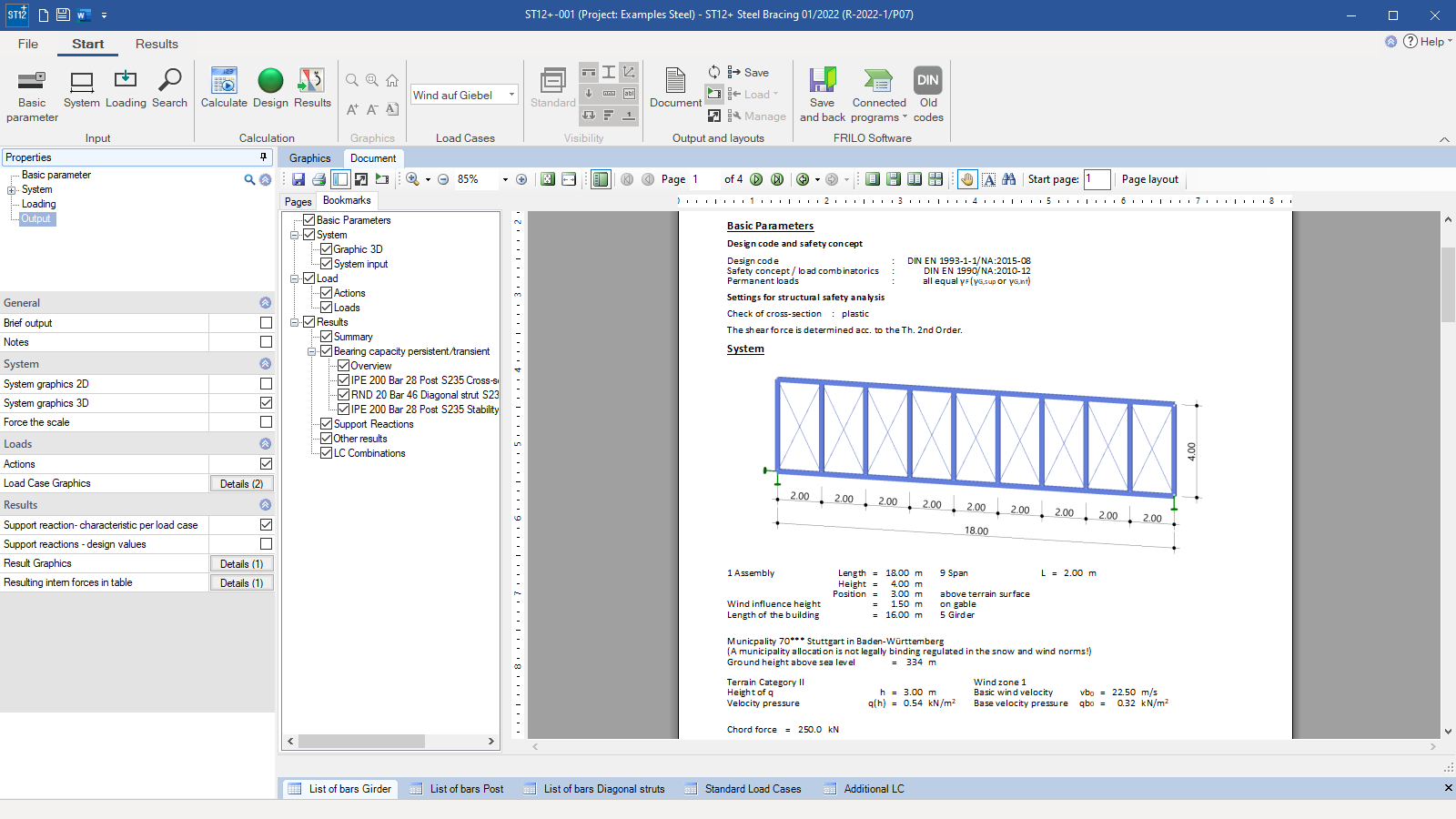Uncheck the Actions option under Loads
Image resolution: width=1456 pixels, height=819 pixels.
click(266, 464)
